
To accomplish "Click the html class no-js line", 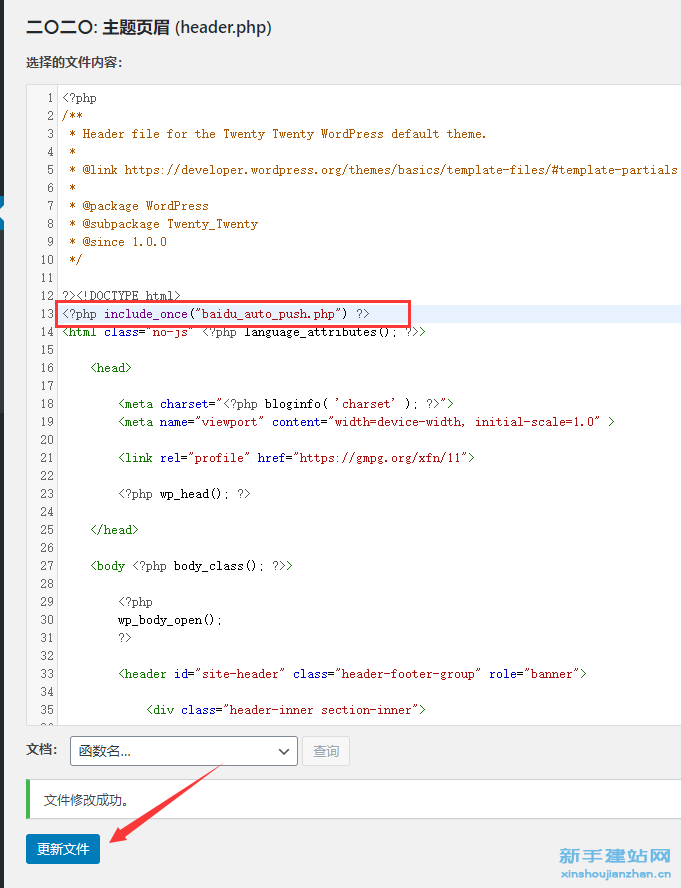I will 244,332.
